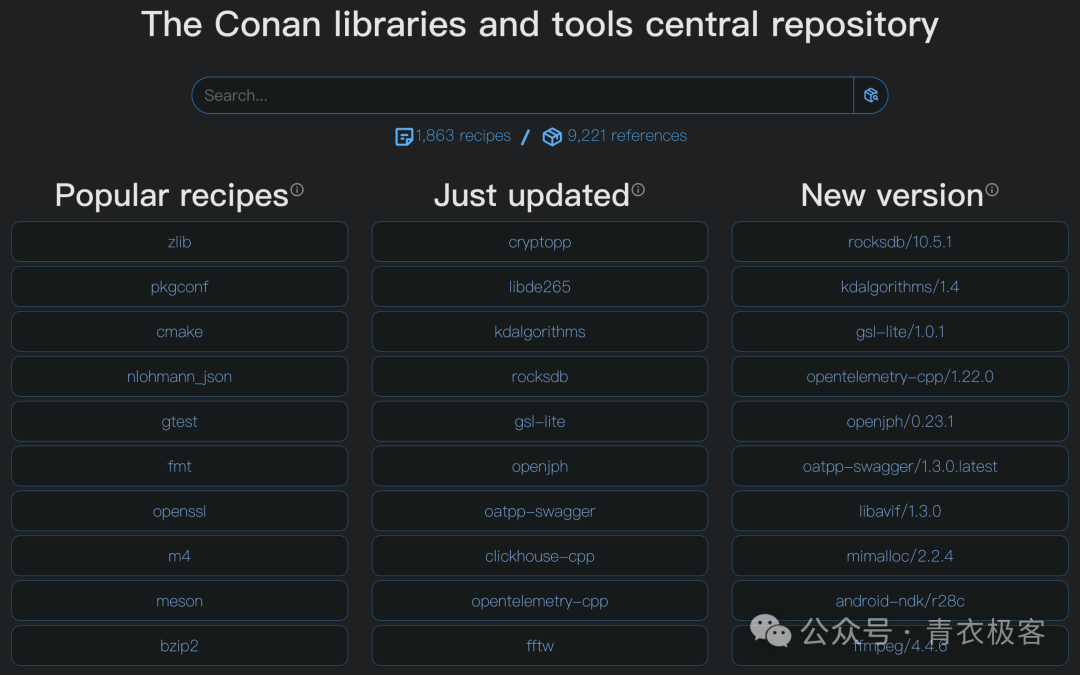Open android-ndk/r28c from the New version list
1080x675 pixels.
[899, 601]
